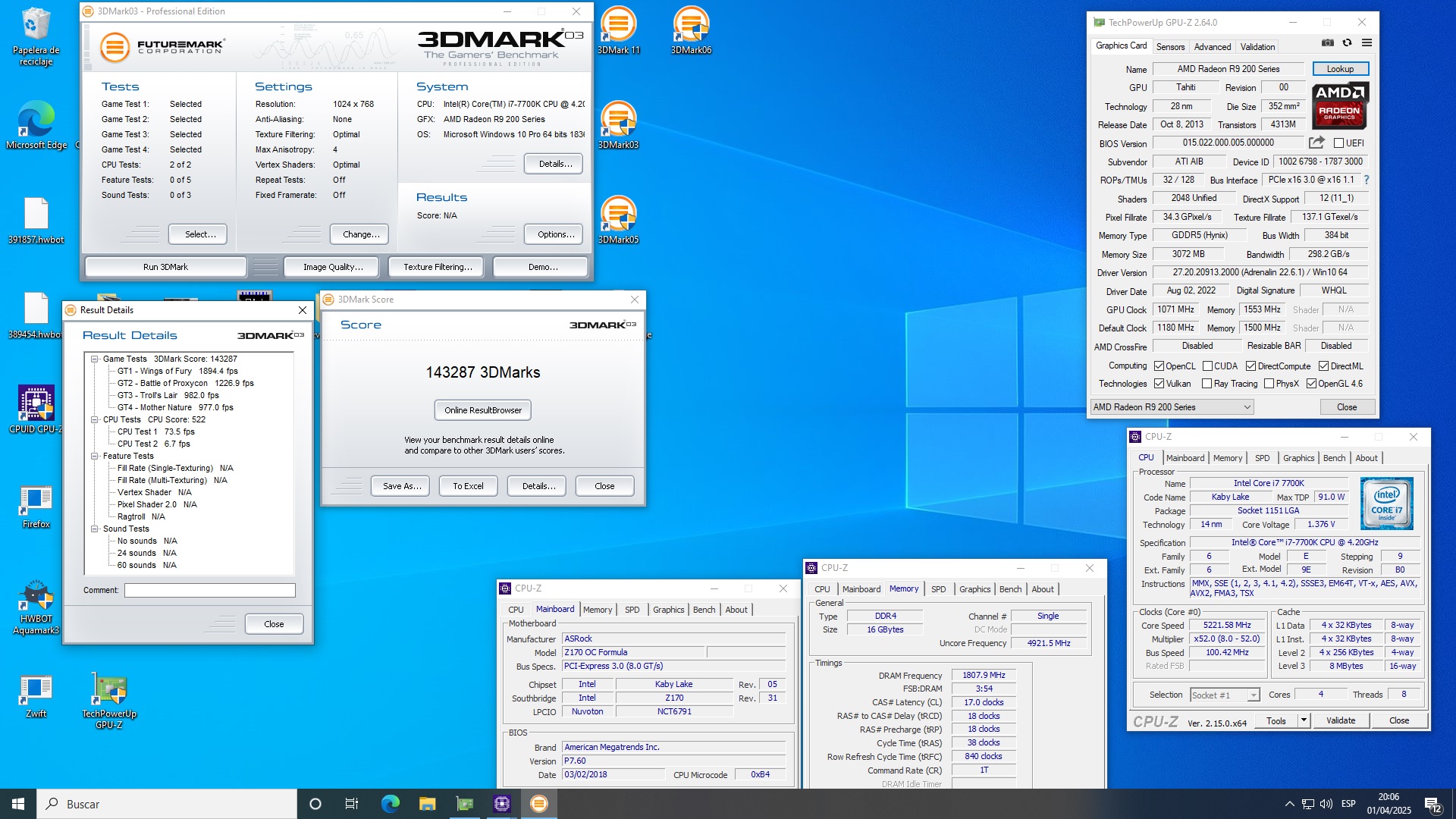
Task: Open GPU selection dropdown in GPU-Z
Action: [x=1172, y=407]
